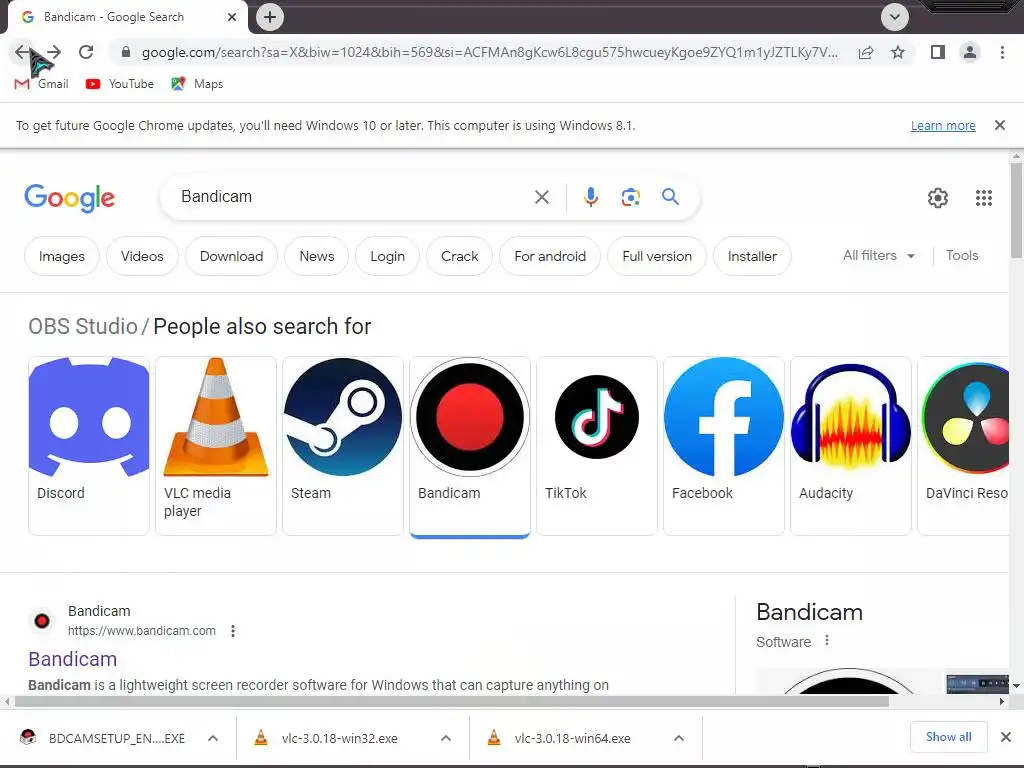View site information via the lock icon

point(126,52)
